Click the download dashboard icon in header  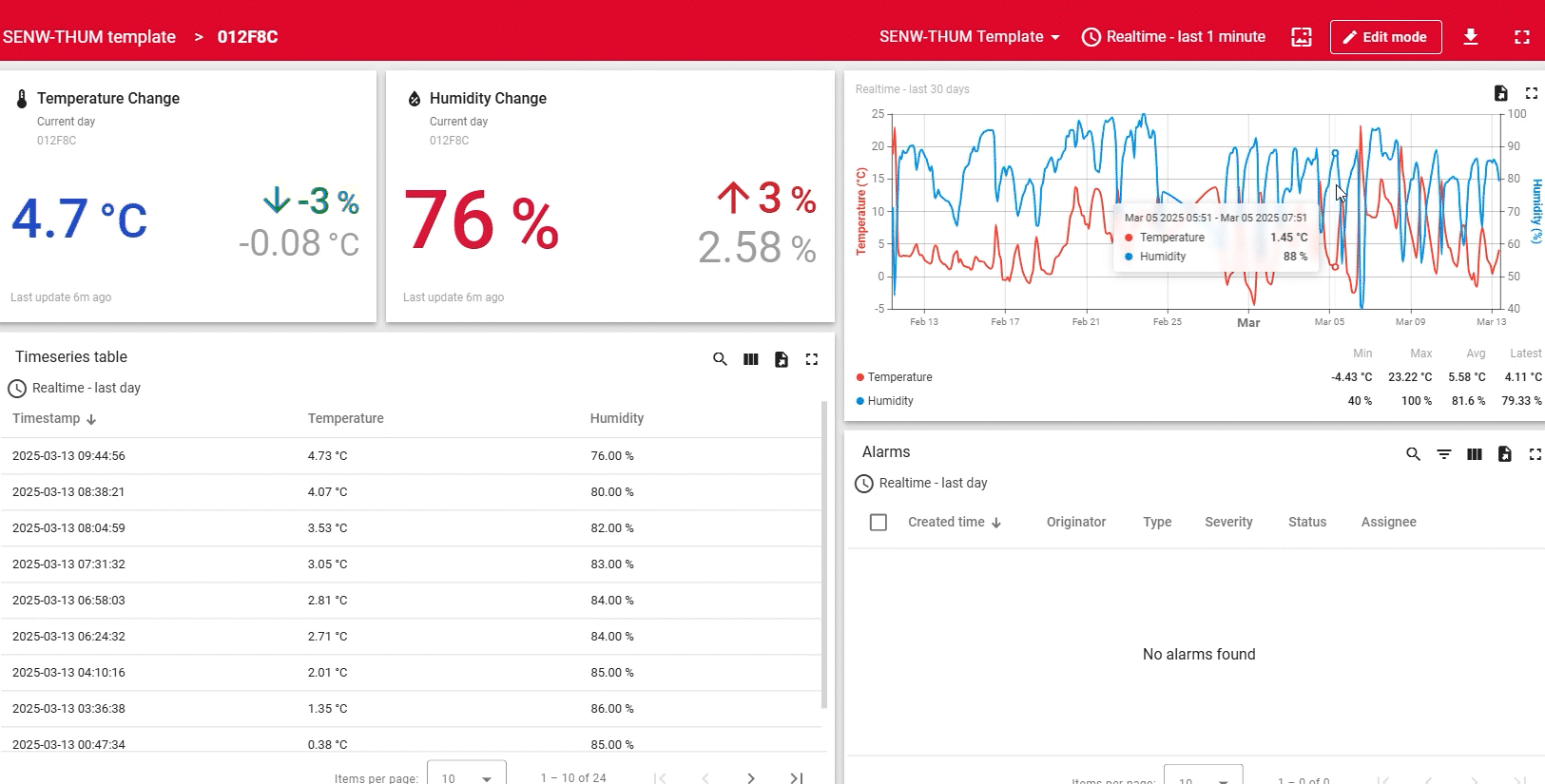(x=1471, y=37)
